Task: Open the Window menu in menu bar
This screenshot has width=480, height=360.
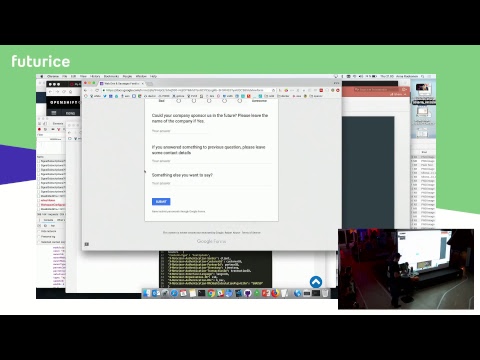Action: coord(141,76)
